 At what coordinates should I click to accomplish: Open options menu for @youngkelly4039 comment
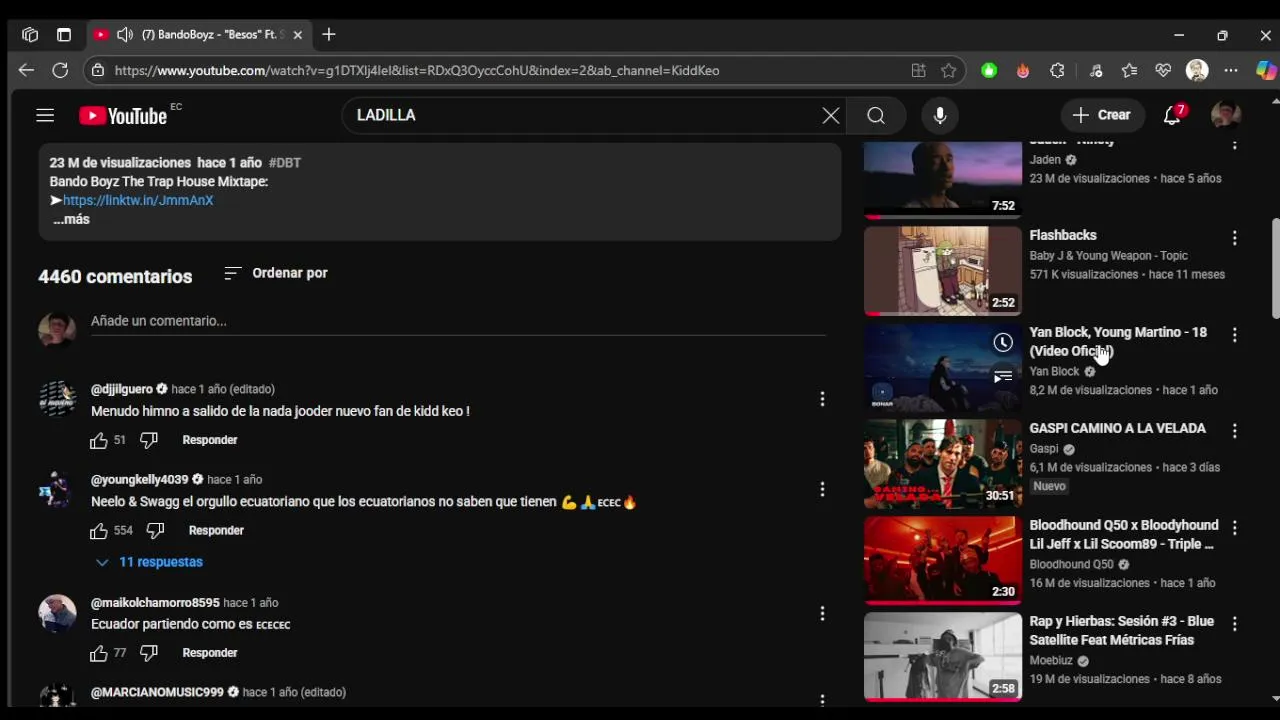[x=822, y=489]
